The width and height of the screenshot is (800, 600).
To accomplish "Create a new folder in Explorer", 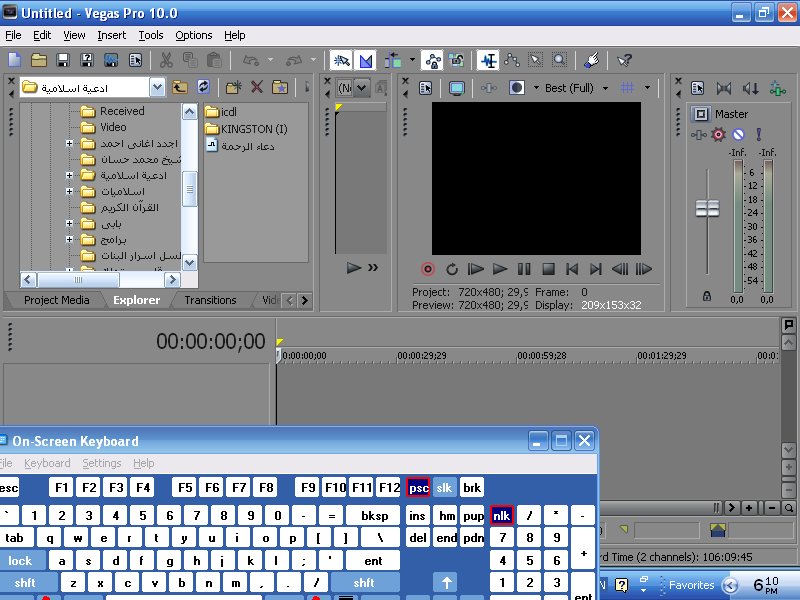I will click(x=233, y=87).
